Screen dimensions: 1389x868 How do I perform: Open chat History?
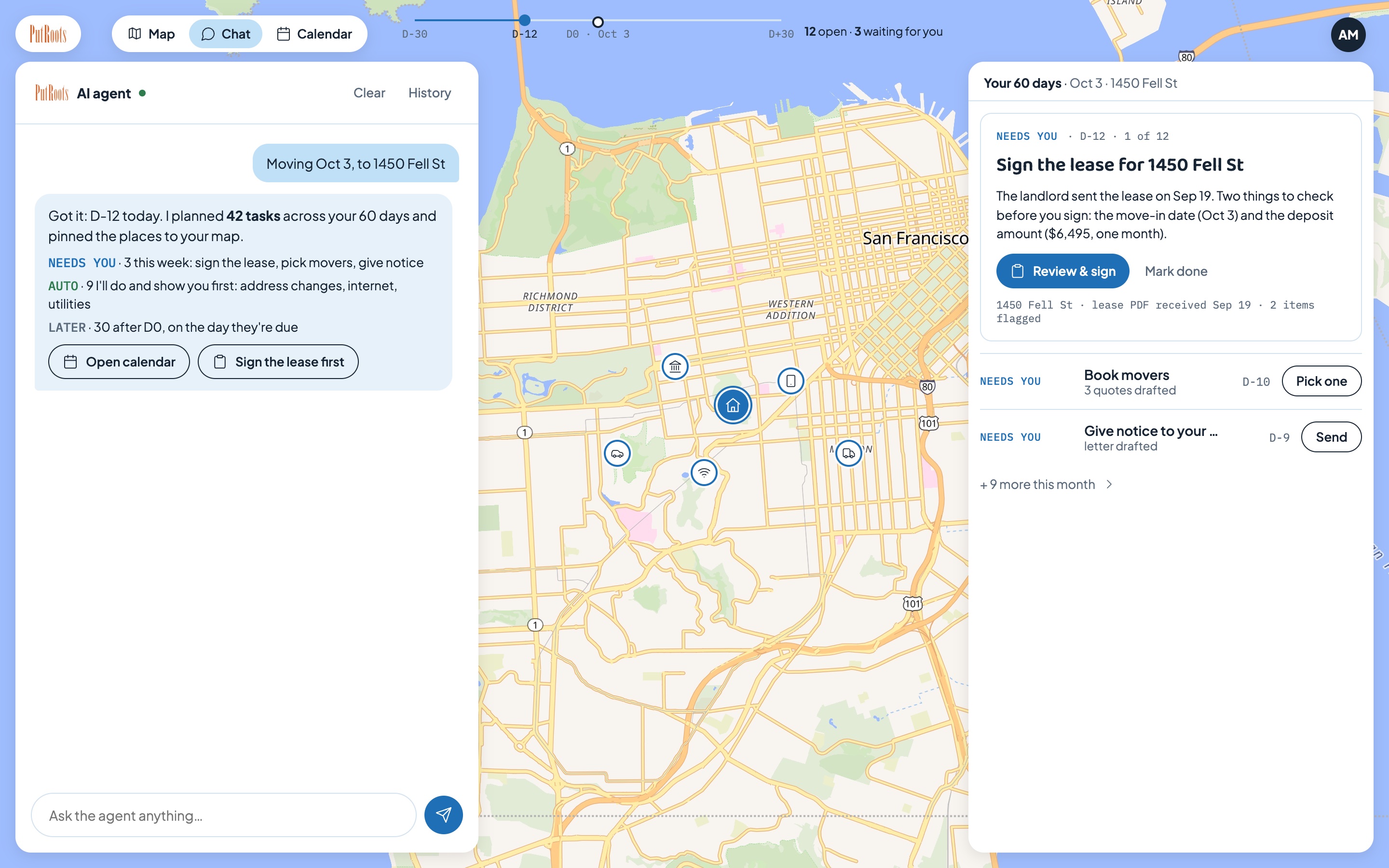point(429,93)
